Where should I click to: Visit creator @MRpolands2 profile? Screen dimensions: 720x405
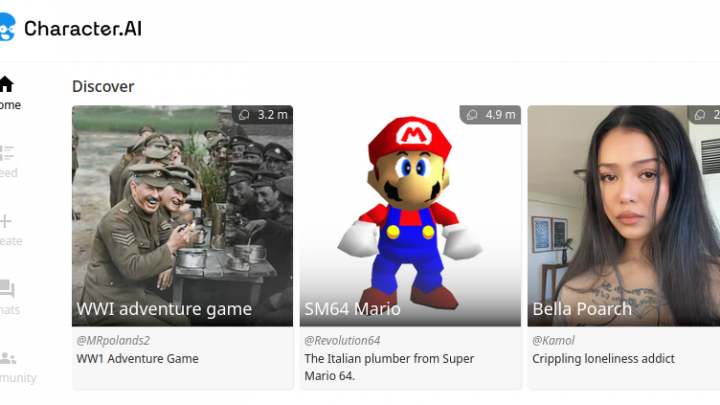pos(113,340)
